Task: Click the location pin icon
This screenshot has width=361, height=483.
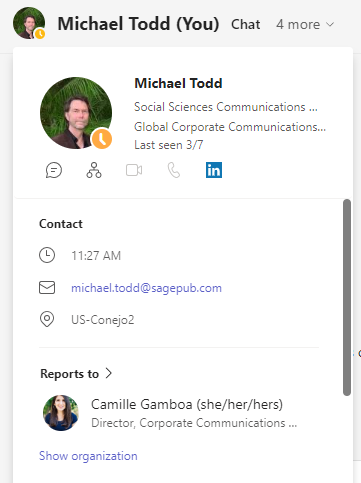Action: pyautogui.click(x=47, y=319)
